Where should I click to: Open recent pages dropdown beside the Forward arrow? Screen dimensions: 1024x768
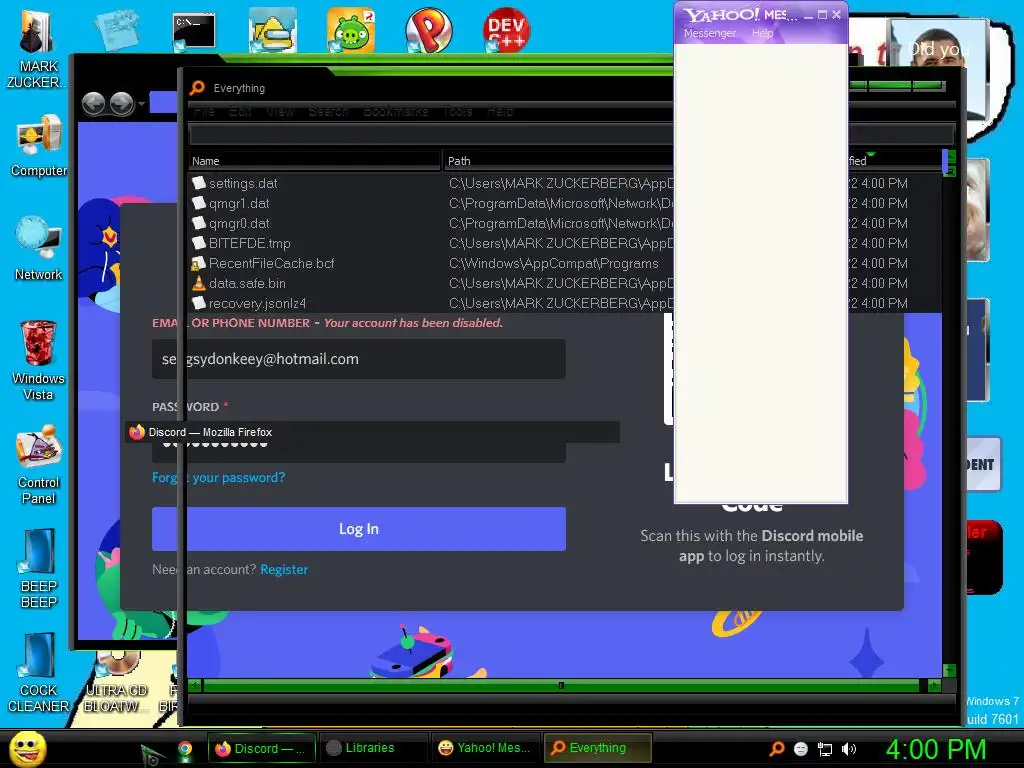[142, 103]
